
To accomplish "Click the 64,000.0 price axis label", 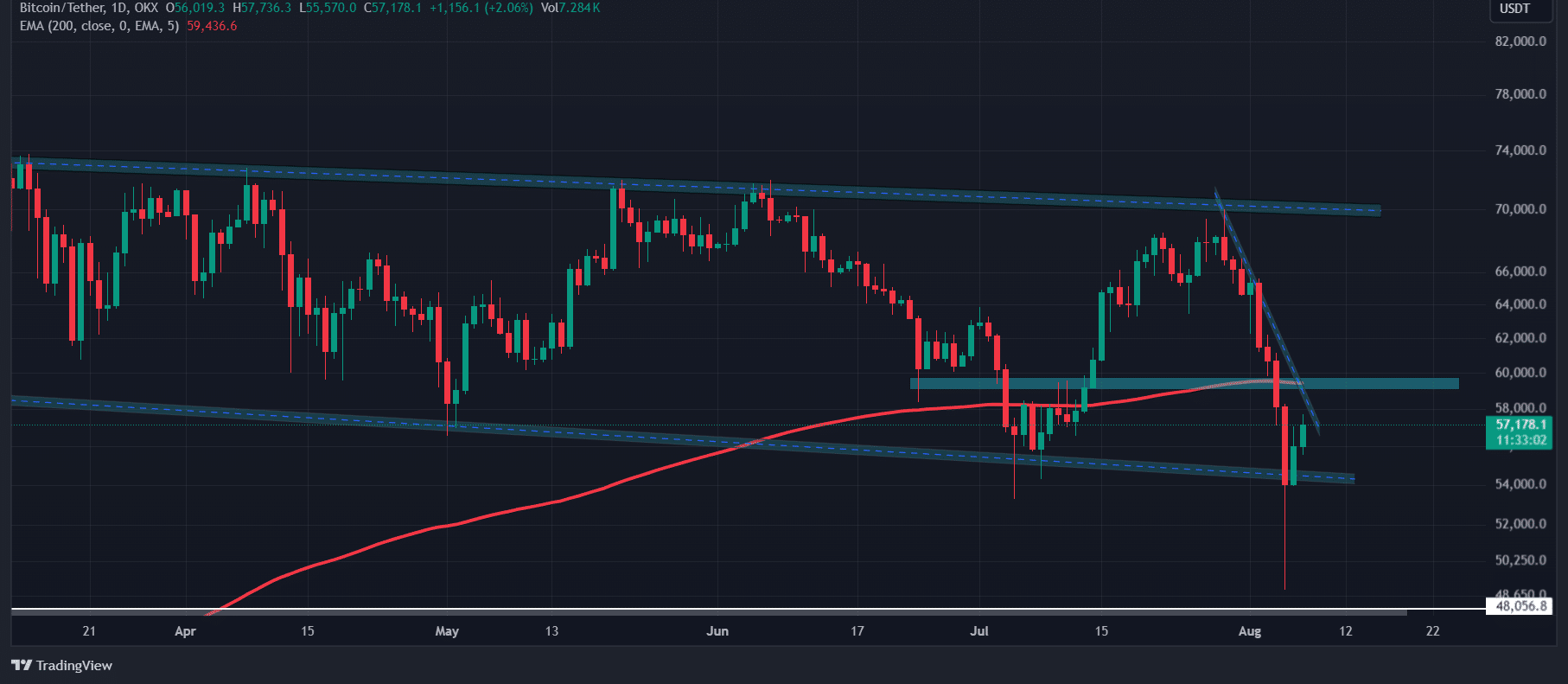I will tap(1520, 304).
